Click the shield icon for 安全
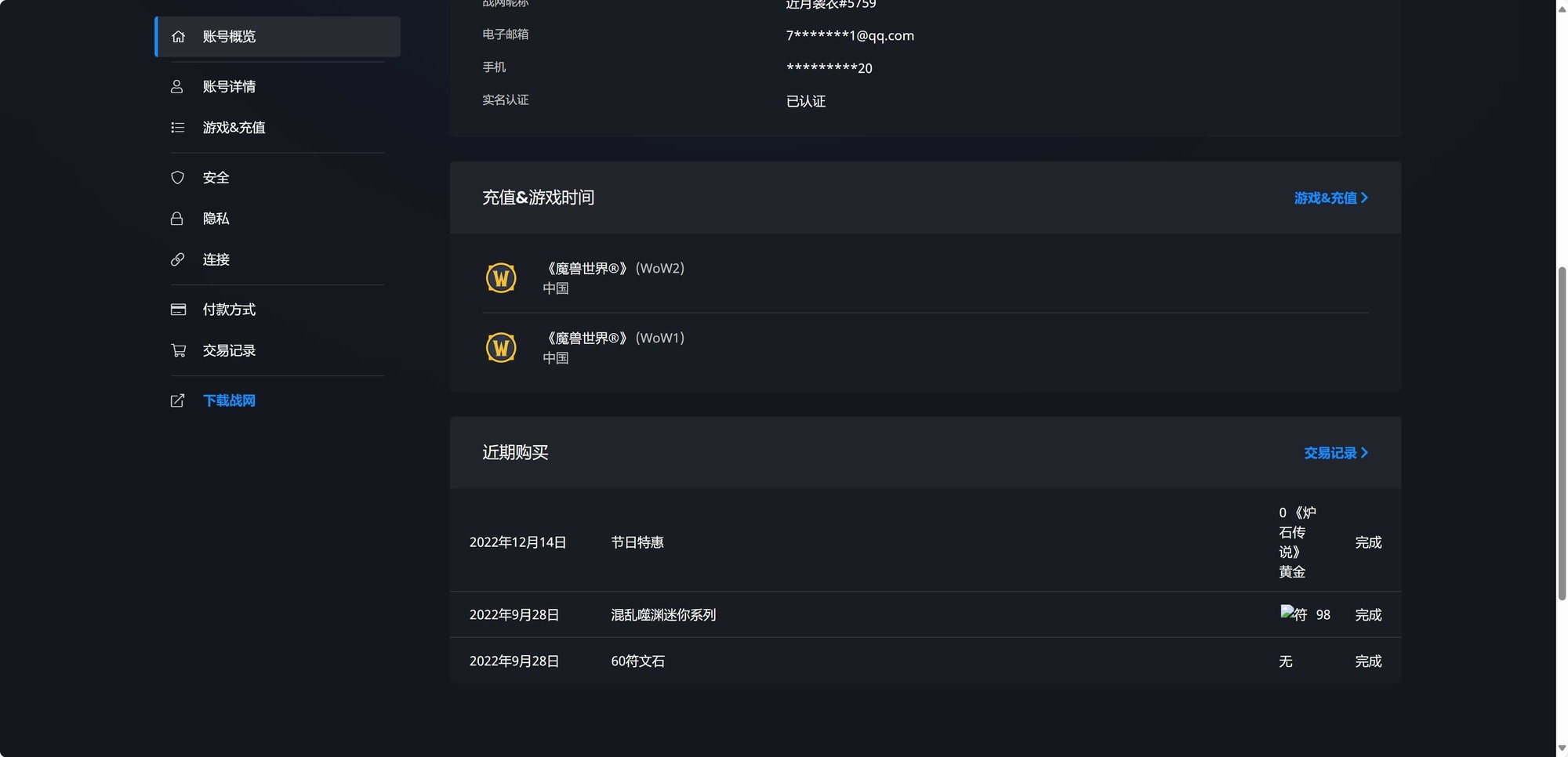 [x=178, y=178]
